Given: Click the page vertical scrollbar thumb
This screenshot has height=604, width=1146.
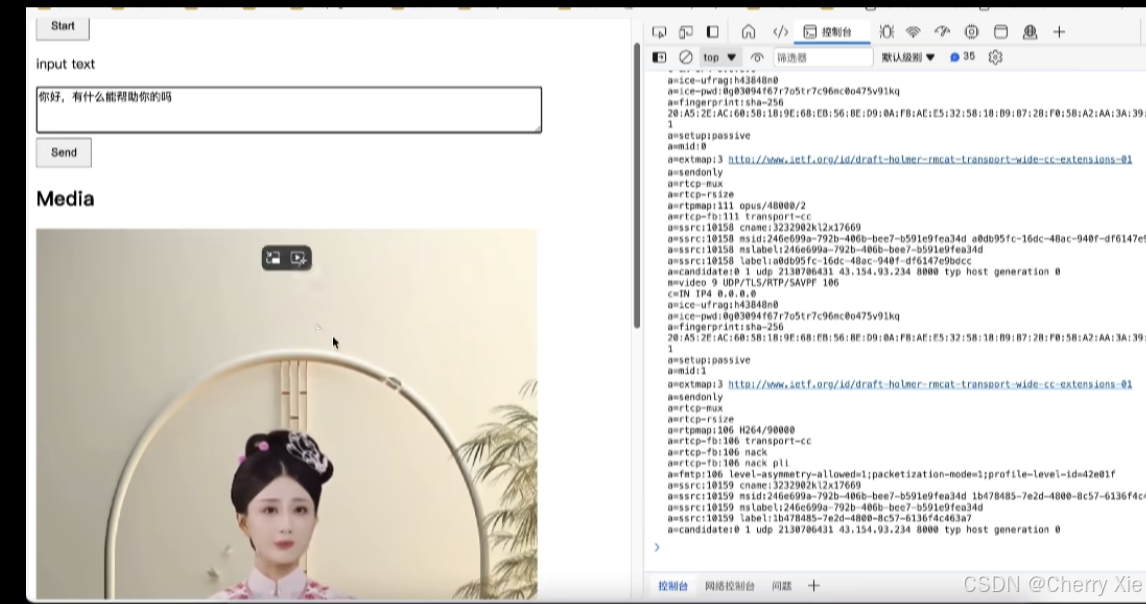Looking at the screenshot, I should pyautogui.click(x=637, y=185).
